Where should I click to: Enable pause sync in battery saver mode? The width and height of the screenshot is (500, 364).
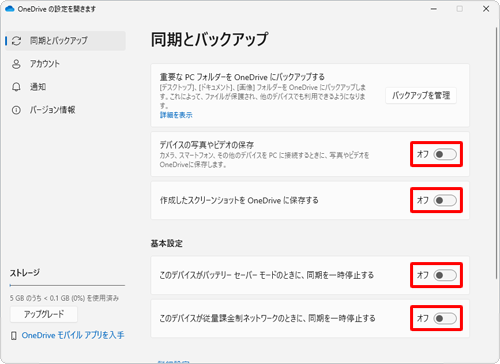tap(445, 275)
